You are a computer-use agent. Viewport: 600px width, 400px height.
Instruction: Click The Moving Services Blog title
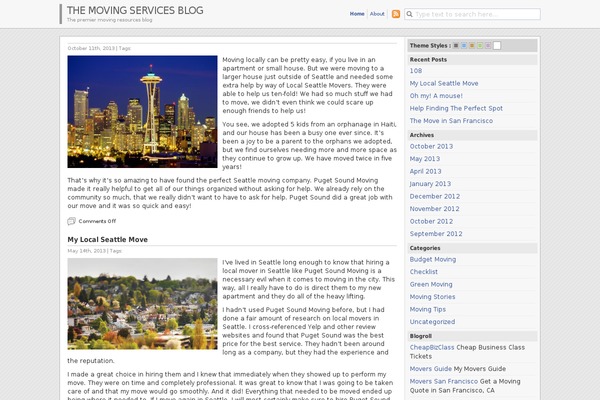135,10
